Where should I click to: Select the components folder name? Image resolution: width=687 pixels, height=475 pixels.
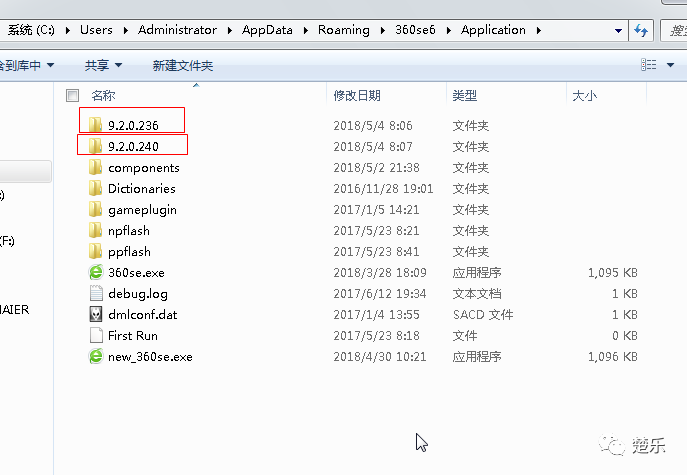coord(144,167)
